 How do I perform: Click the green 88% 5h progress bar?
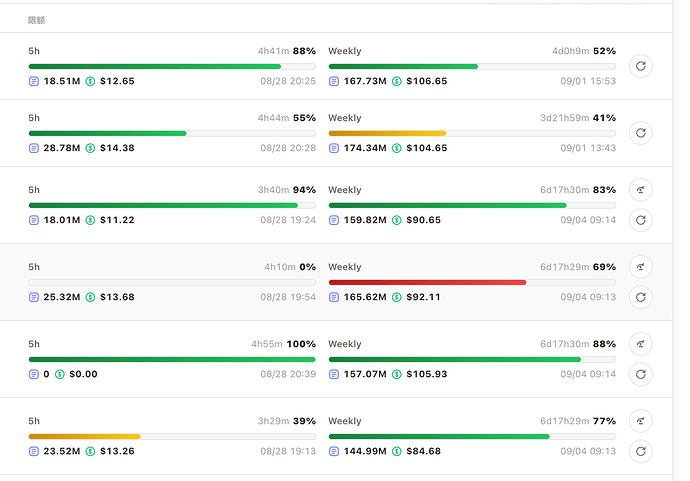172,66
